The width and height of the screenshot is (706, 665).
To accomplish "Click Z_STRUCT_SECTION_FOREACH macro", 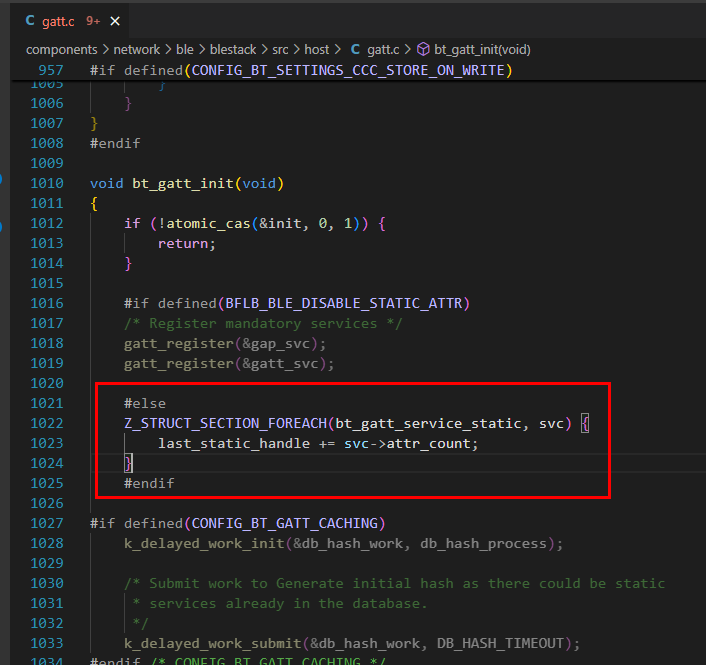I will pyautogui.click(x=226, y=423).
